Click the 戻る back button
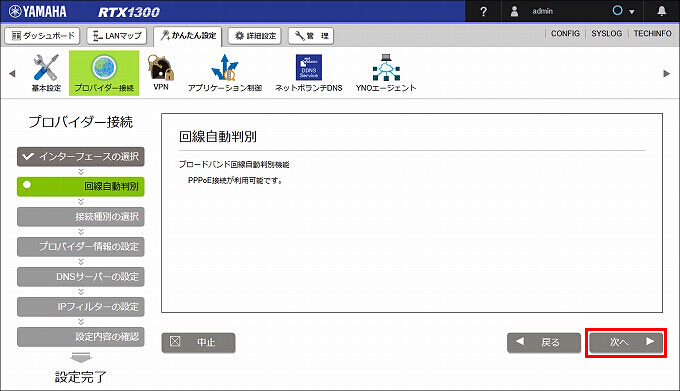This screenshot has width=680, height=391. 544,342
